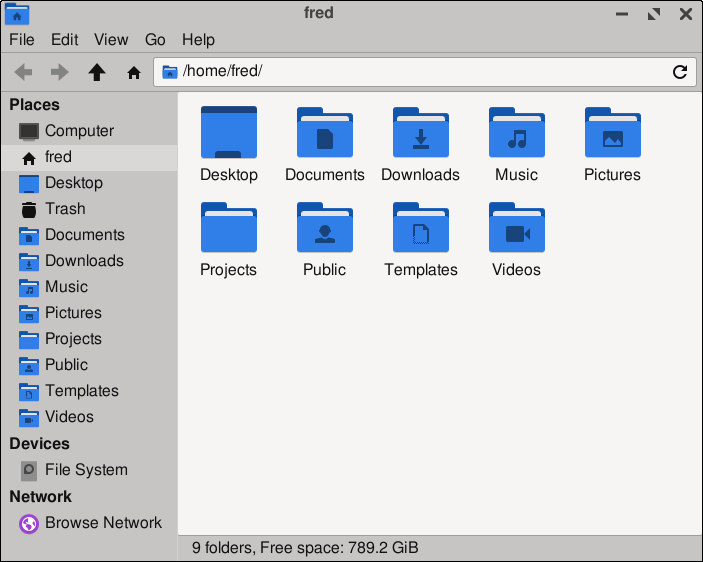Open the Documents folder icon in the file view
703x562 pixels.
325,132
